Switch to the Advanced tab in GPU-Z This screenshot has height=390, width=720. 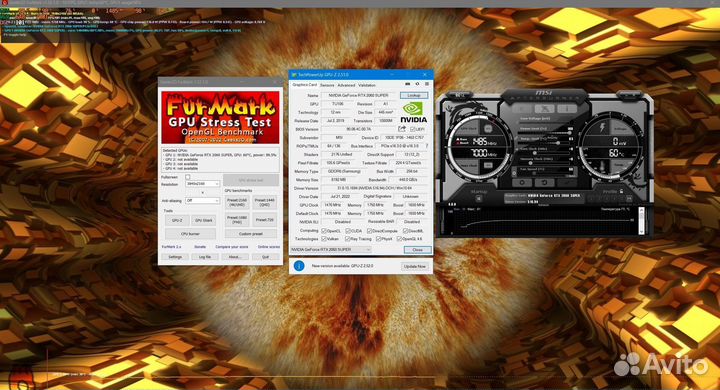coord(346,85)
